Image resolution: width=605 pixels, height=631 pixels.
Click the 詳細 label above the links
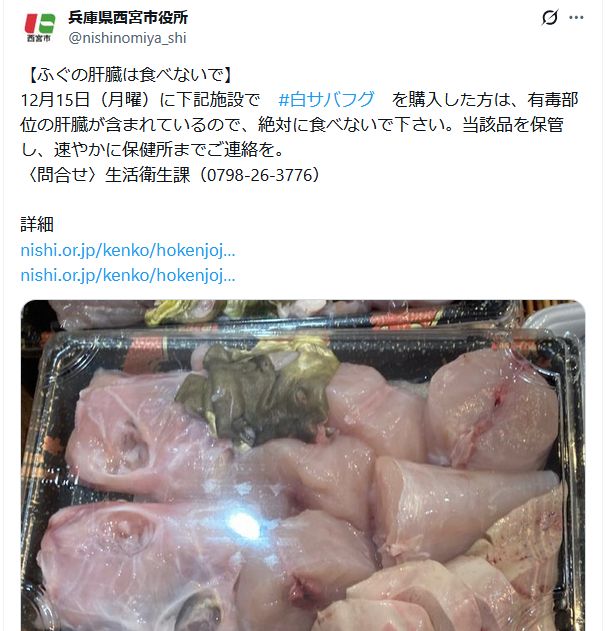click(37, 225)
